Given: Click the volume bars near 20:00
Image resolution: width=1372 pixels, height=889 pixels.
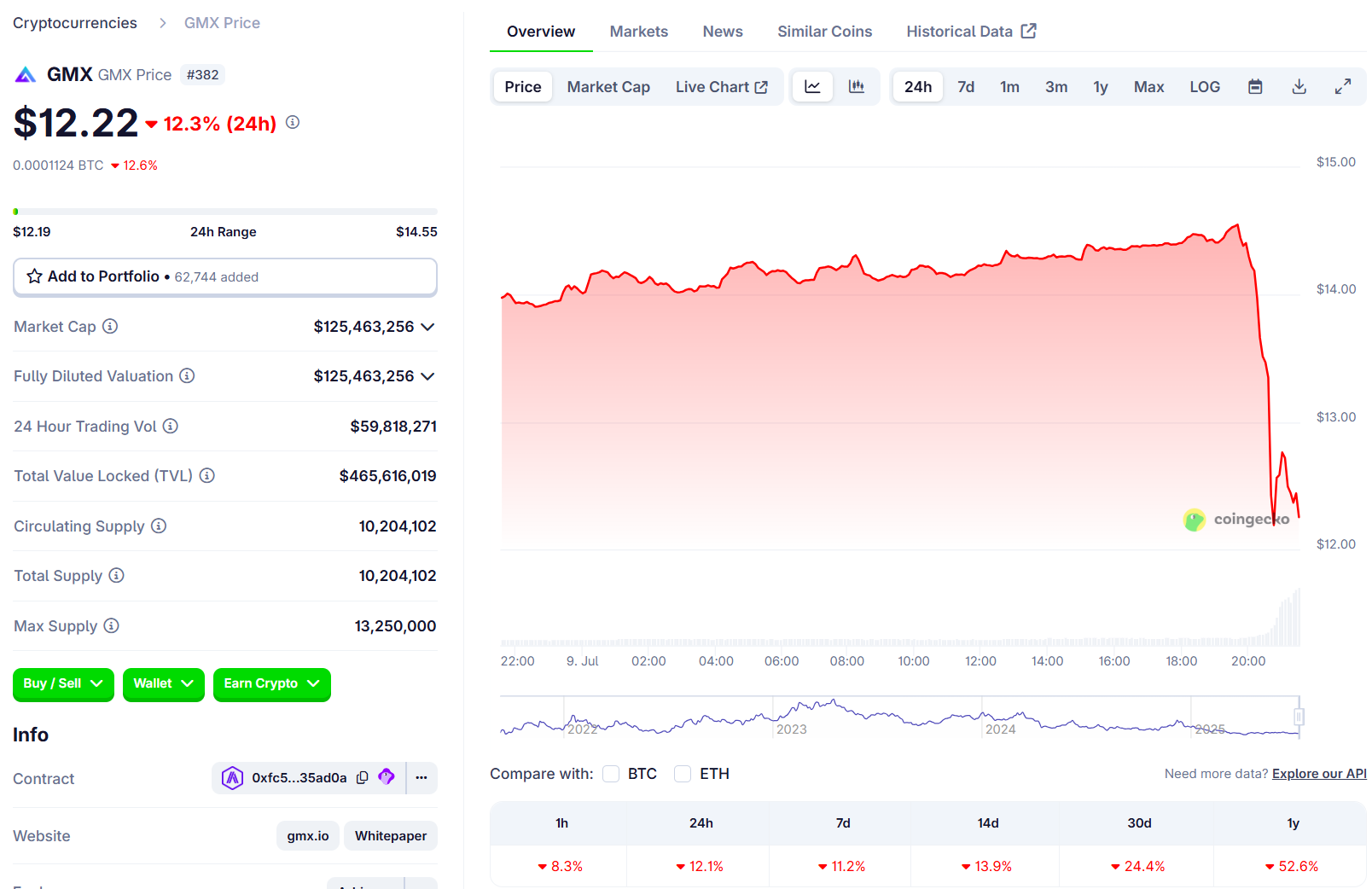Looking at the screenshot, I should pyautogui.click(x=1248, y=640).
